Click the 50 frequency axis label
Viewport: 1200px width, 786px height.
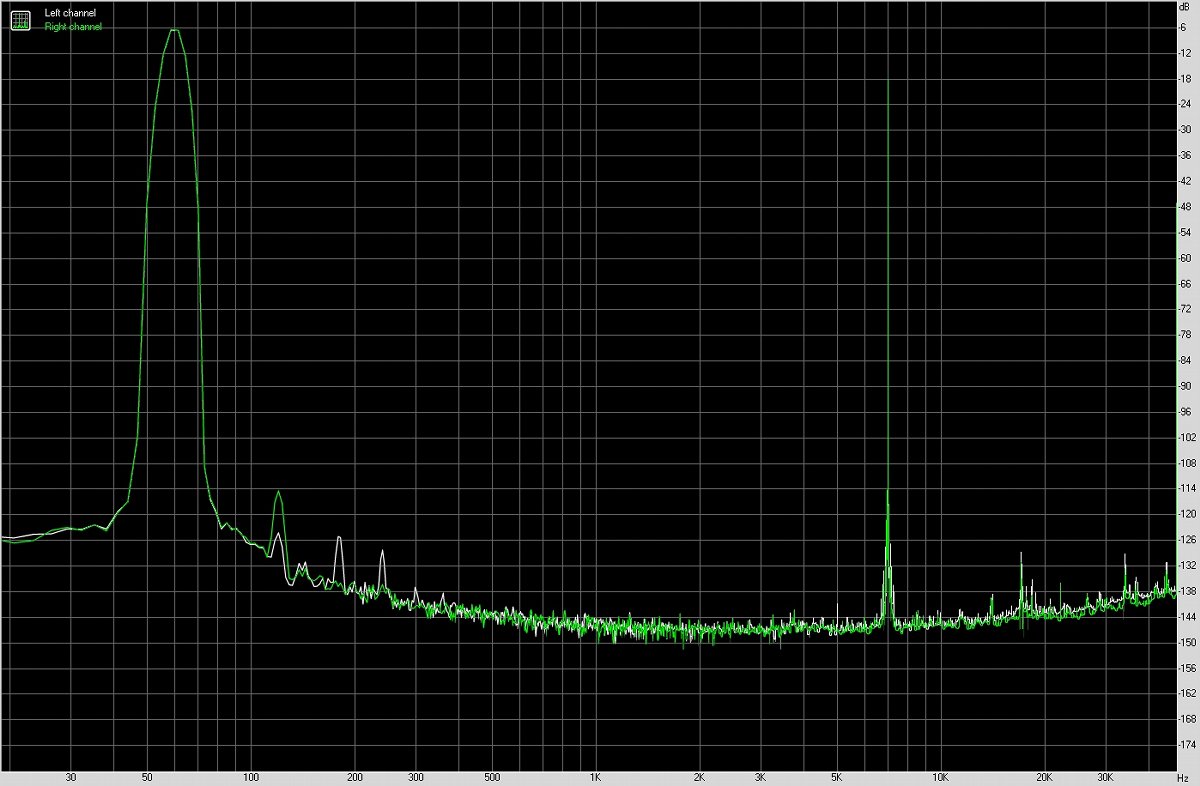point(147,776)
